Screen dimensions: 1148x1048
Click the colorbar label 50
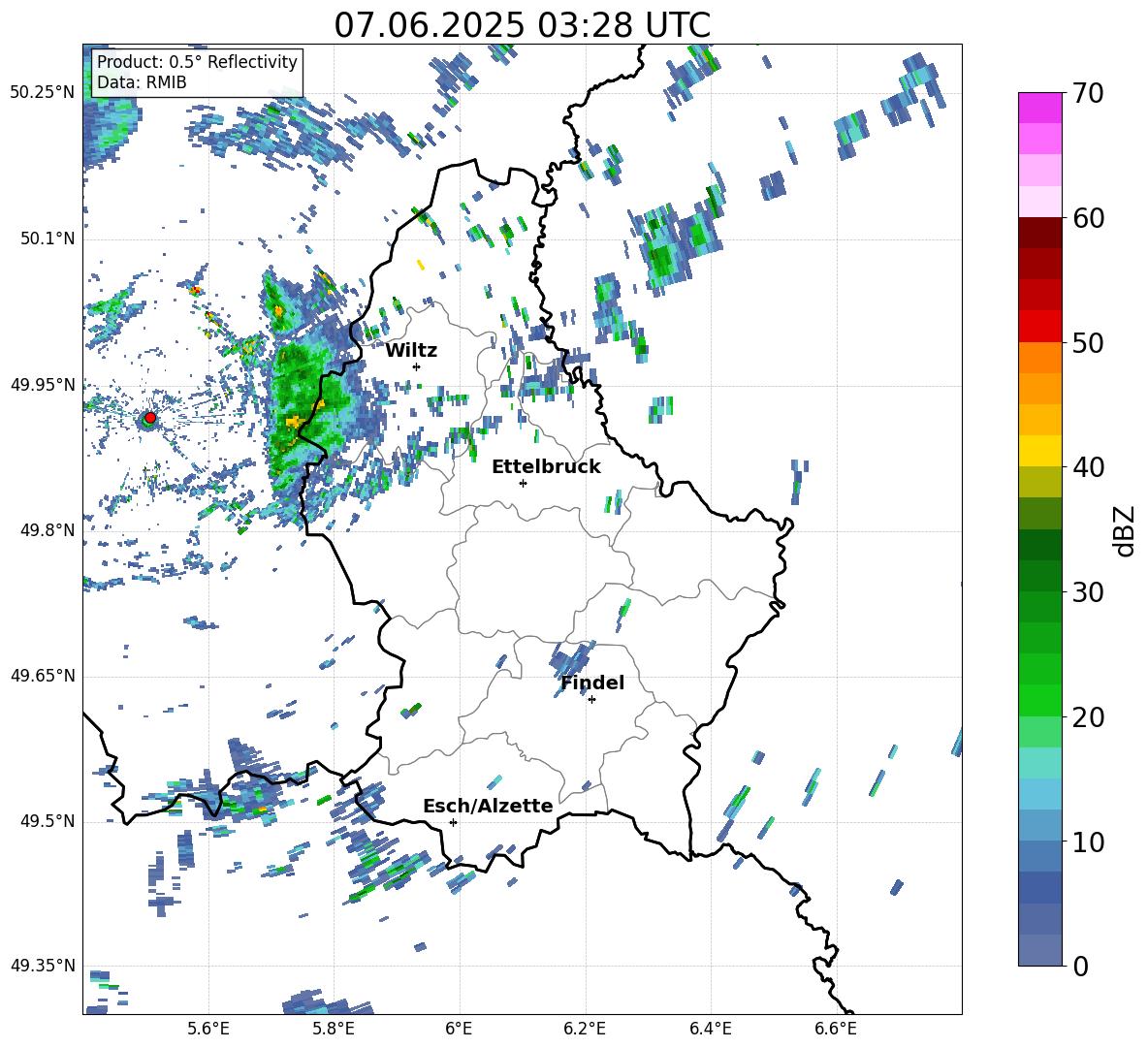[1088, 342]
